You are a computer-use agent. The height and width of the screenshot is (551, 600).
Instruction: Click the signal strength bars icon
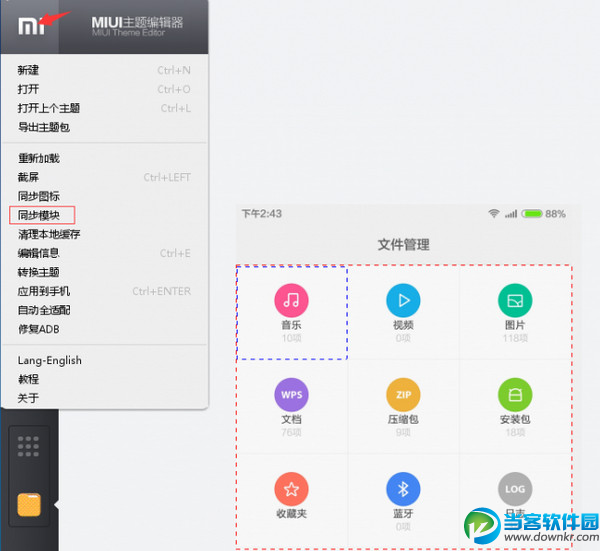511,214
